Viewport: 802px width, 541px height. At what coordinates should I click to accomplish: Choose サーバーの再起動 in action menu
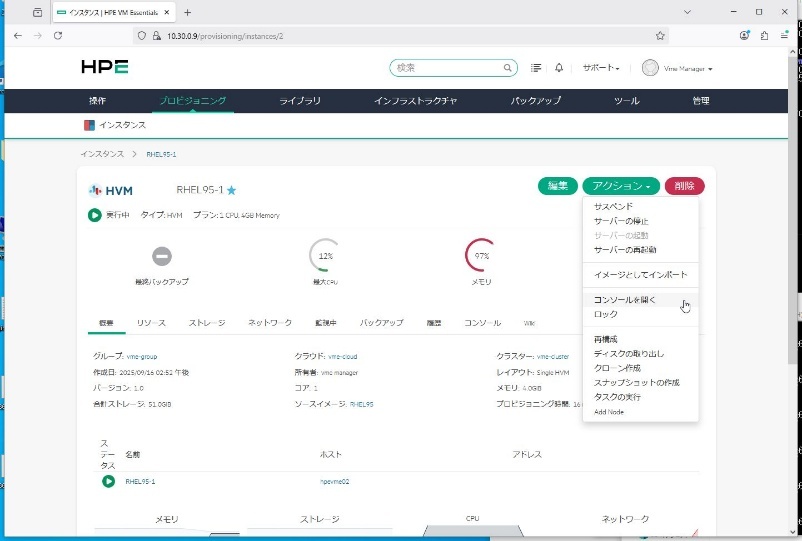625,249
